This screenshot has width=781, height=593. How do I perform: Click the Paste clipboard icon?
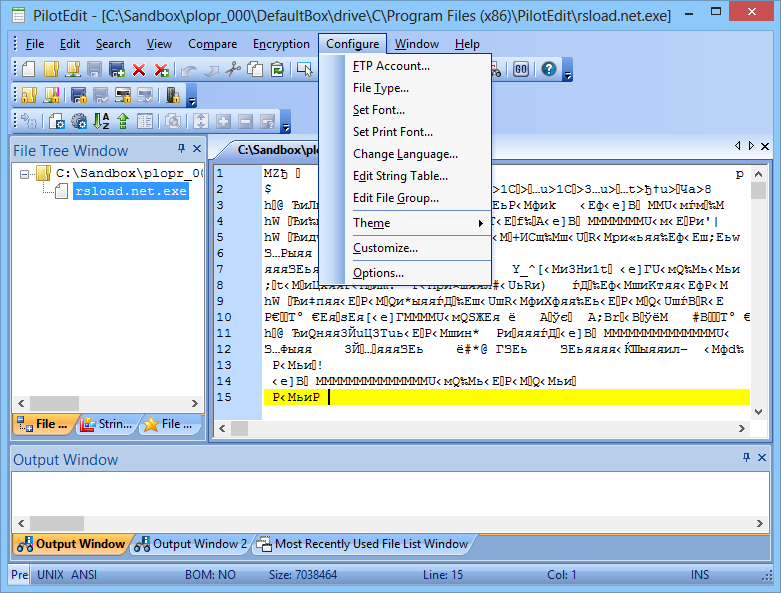[x=277, y=69]
